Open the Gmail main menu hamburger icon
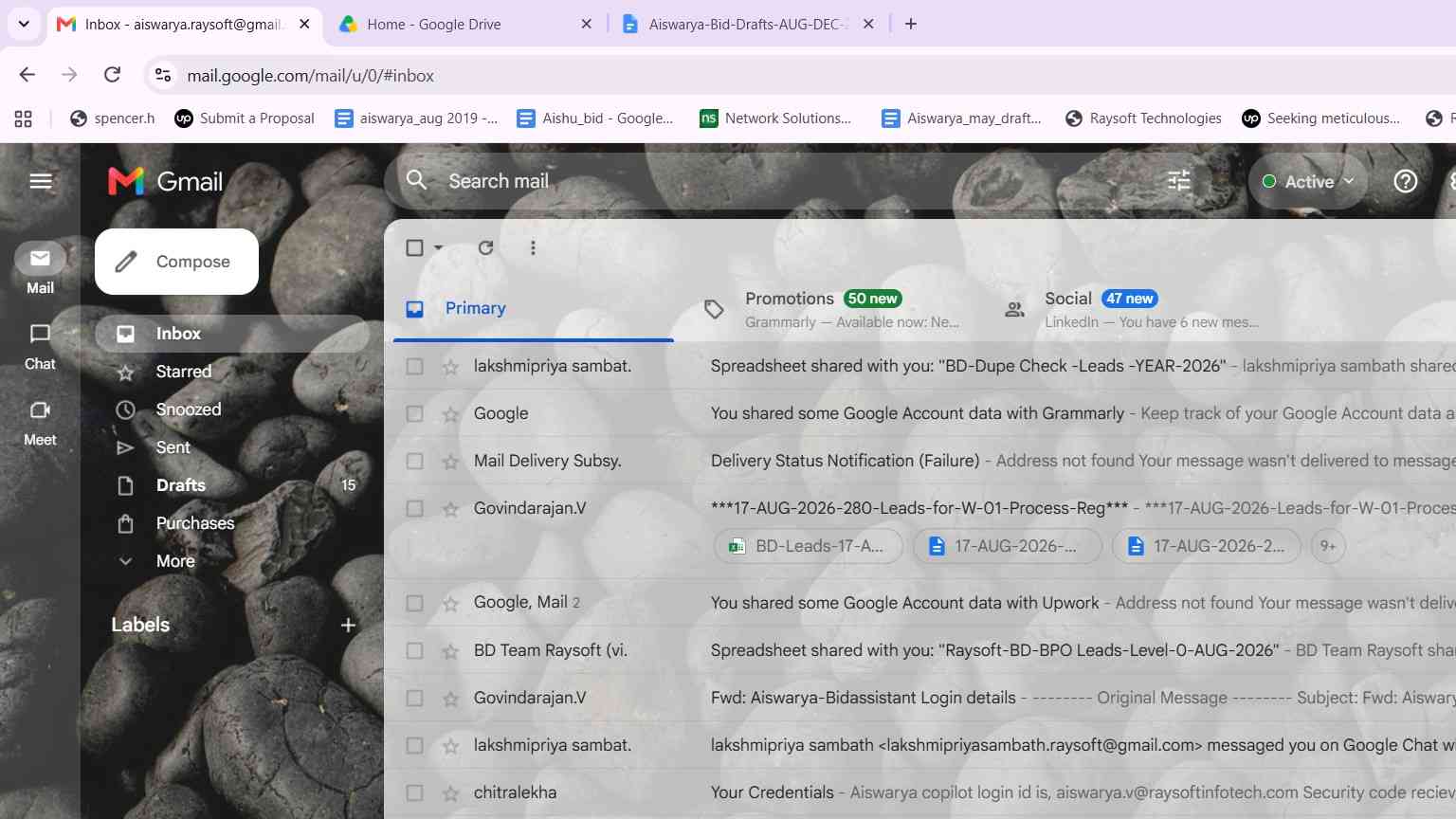This screenshot has height=819, width=1456. click(x=41, y=181)
